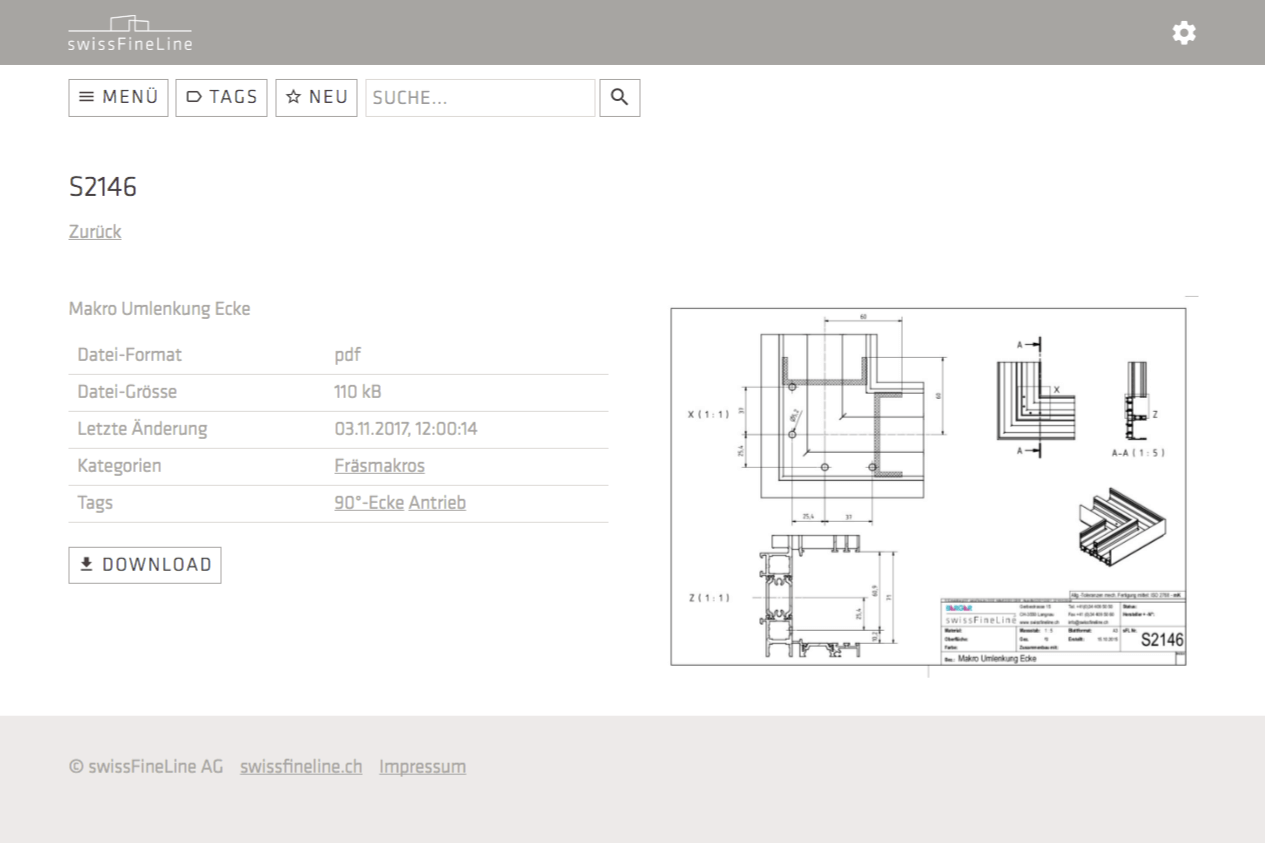Open the MENÜ hamburger button
This screenshot has width=1265, height=843.
118,98
